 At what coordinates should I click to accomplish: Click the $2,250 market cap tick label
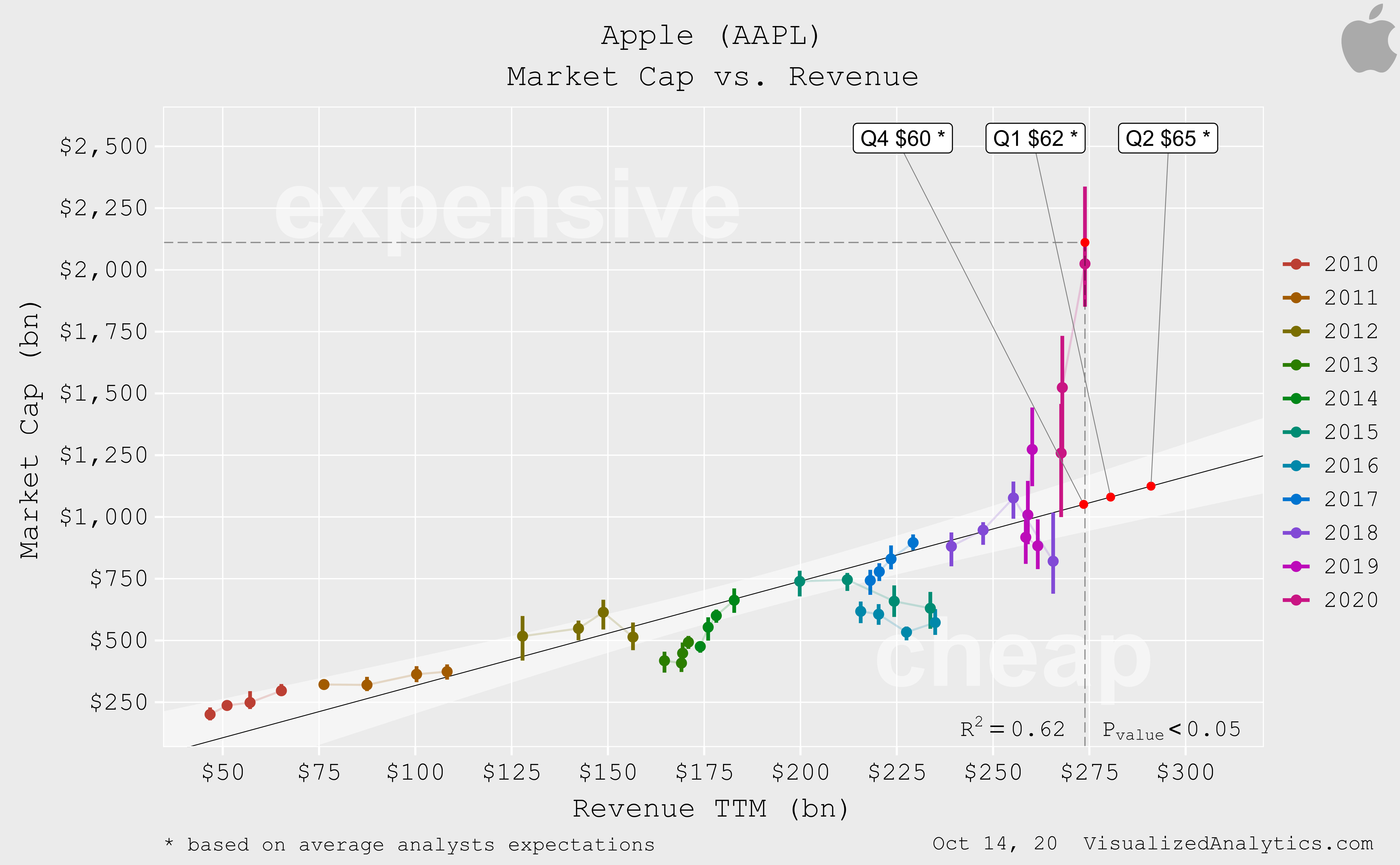tap(104, 208)
